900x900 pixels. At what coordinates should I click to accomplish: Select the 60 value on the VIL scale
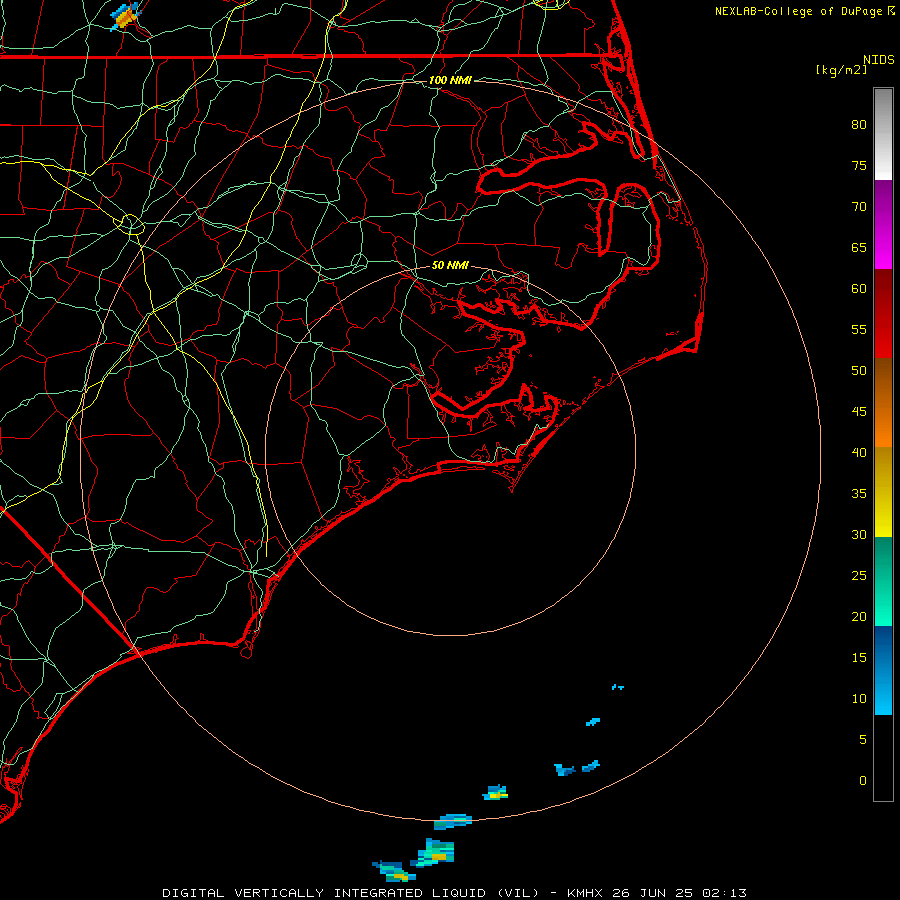859,289
